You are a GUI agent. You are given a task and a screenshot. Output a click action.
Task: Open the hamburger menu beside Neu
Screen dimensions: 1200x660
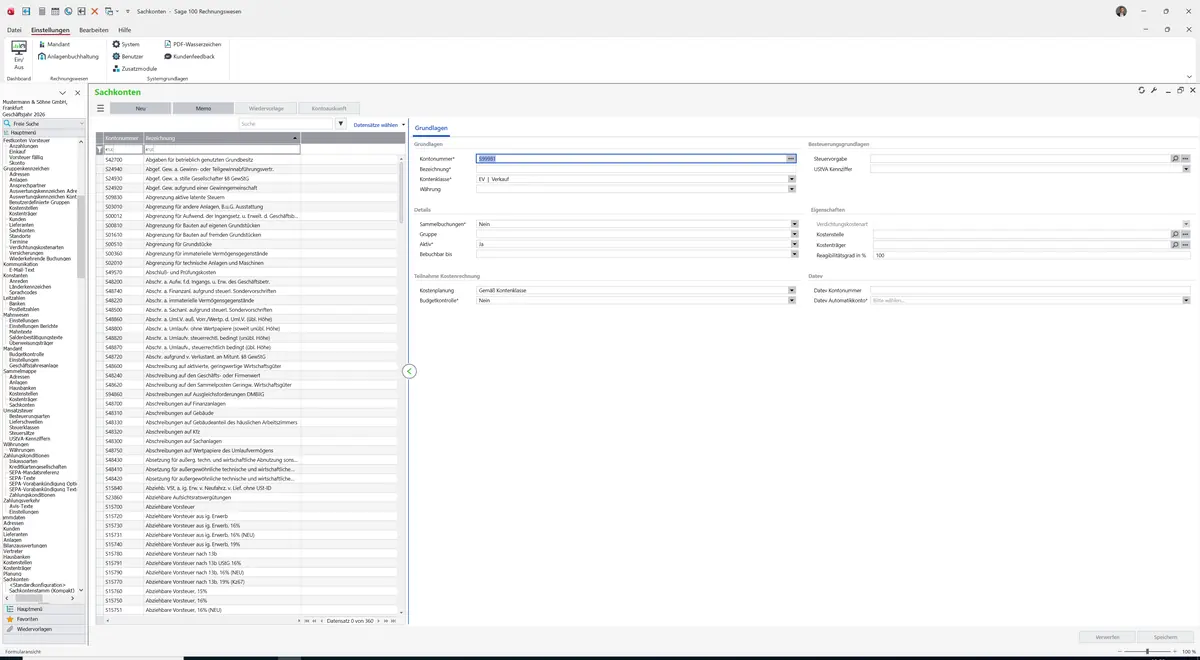click(x=100, y=108)
